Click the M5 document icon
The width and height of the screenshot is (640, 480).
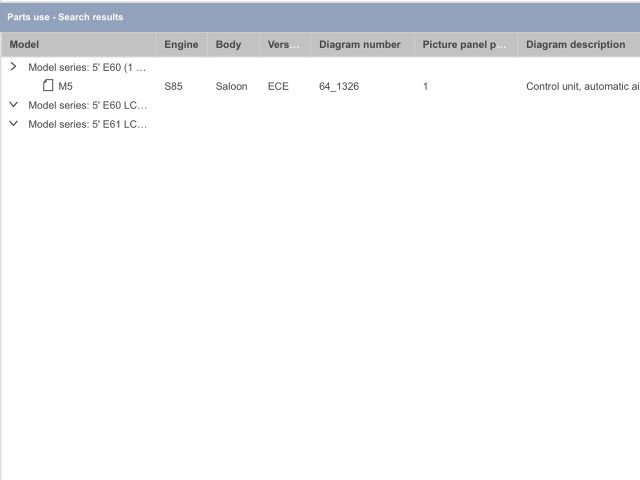[x=48, y=86]
